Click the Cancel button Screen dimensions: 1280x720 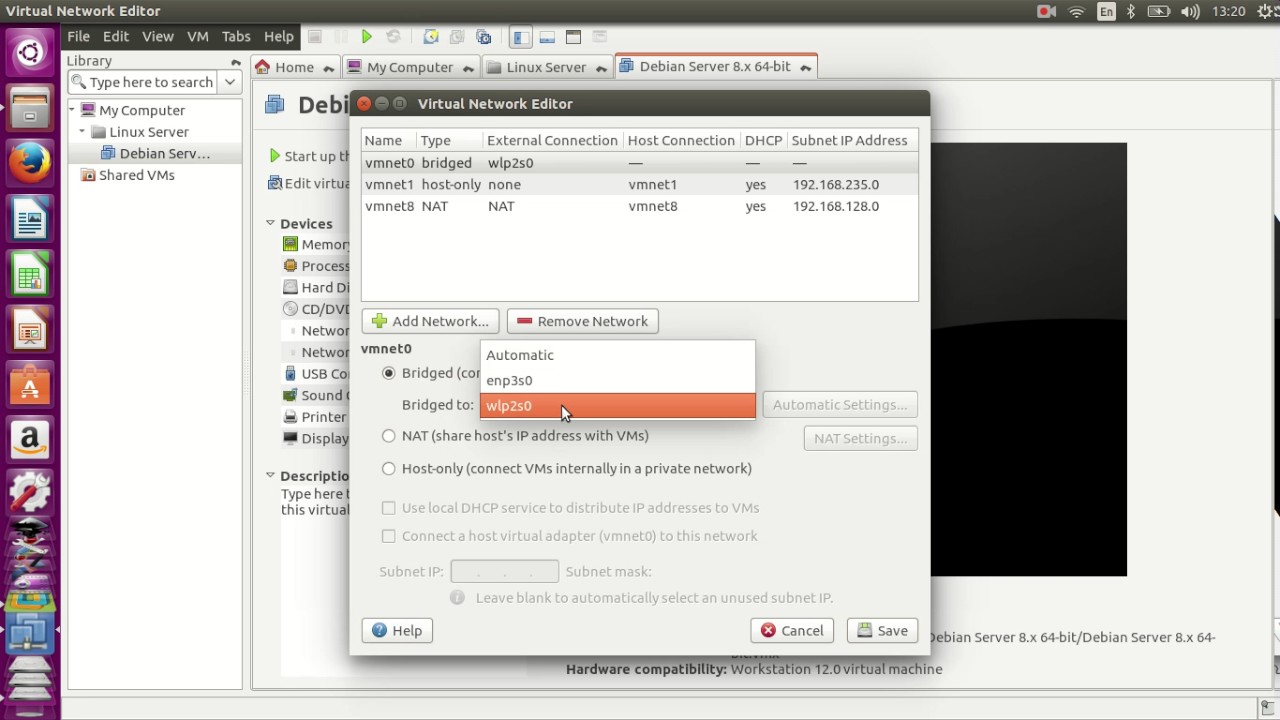792,630
